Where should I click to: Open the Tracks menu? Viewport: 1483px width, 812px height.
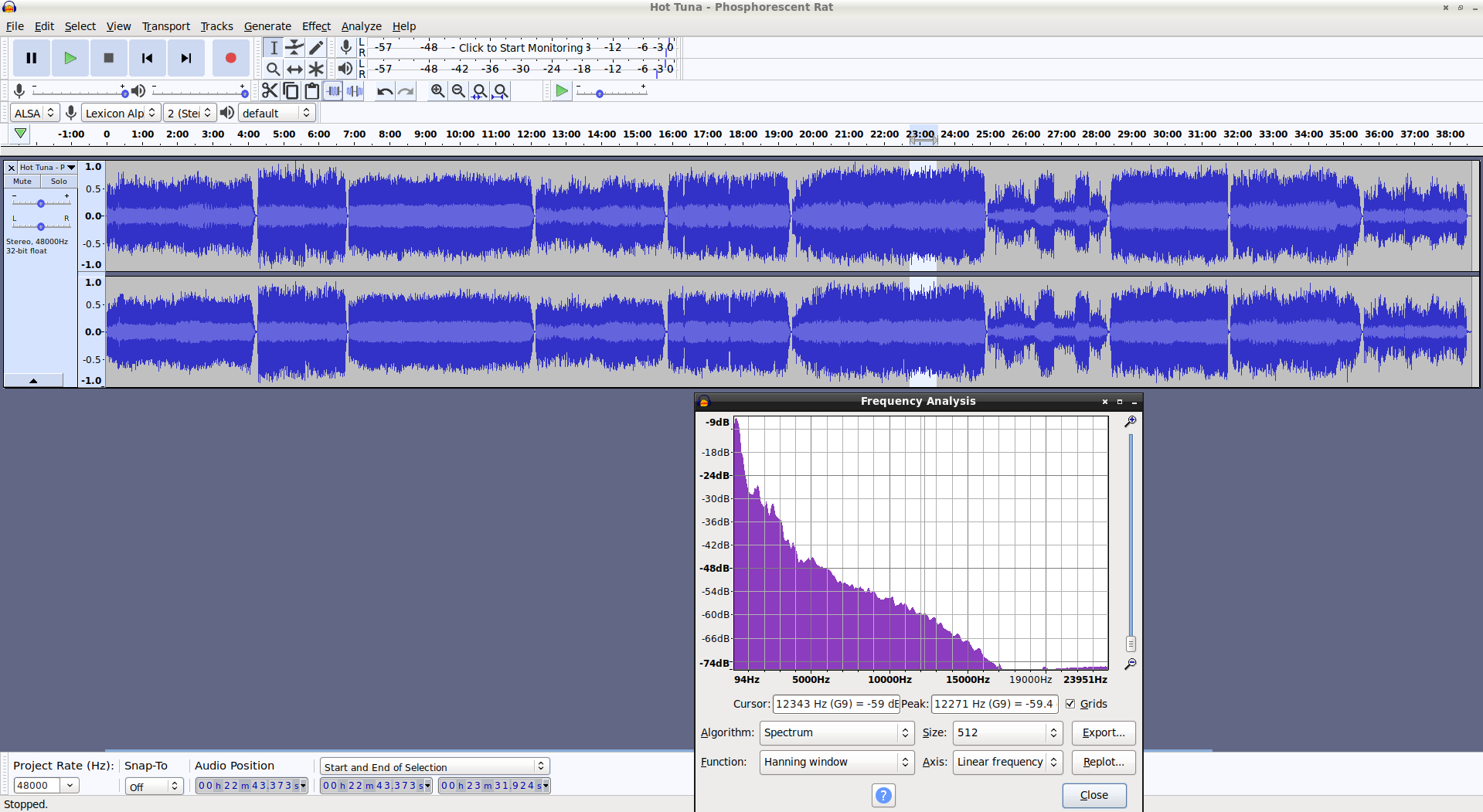(x=216, y=26)
